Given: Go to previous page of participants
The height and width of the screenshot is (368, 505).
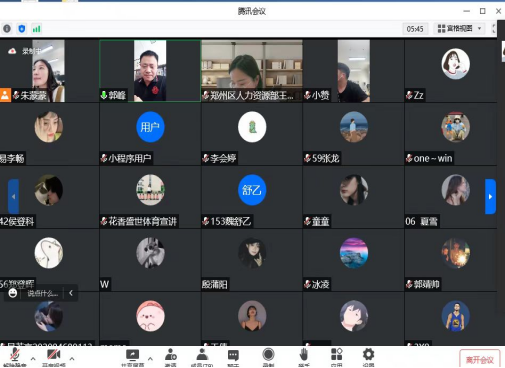Looking at the screenshot, I should (x=13, y=196).
